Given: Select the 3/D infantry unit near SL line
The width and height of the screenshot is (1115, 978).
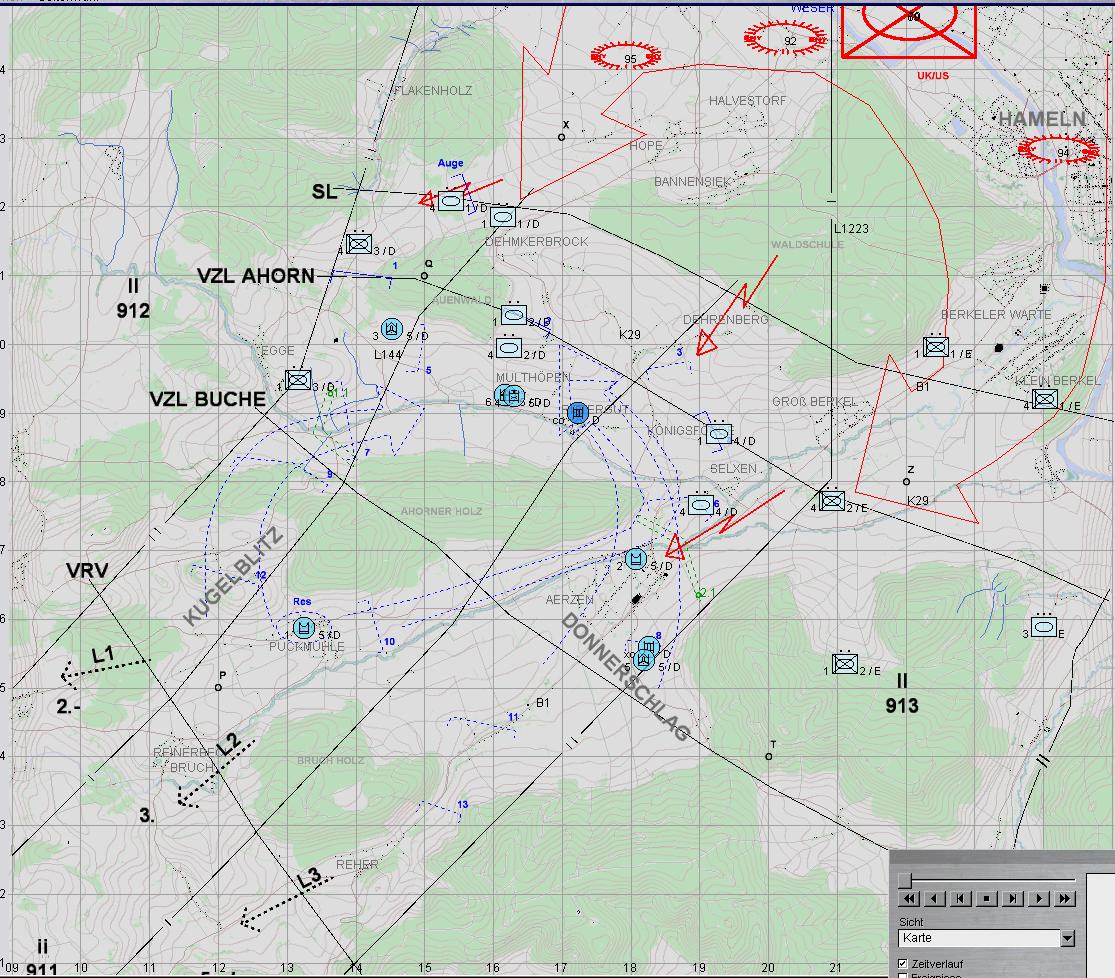Looking at the screenshot, I should [359, 244].
